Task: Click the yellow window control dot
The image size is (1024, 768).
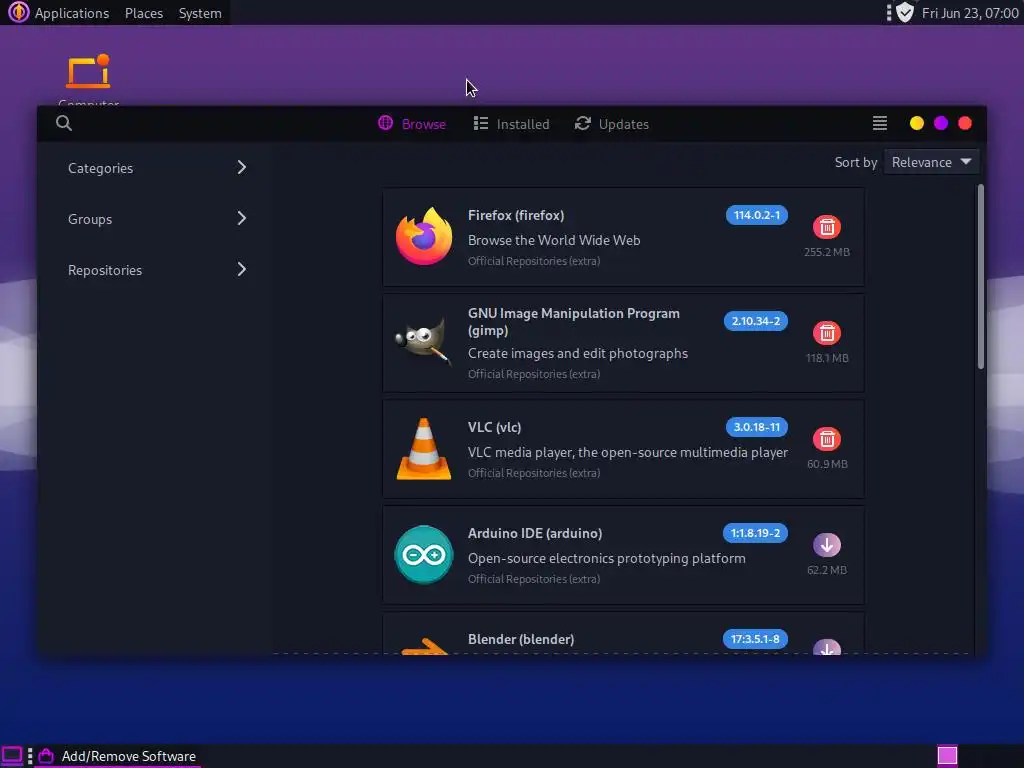Action: [x=916, y=123]
